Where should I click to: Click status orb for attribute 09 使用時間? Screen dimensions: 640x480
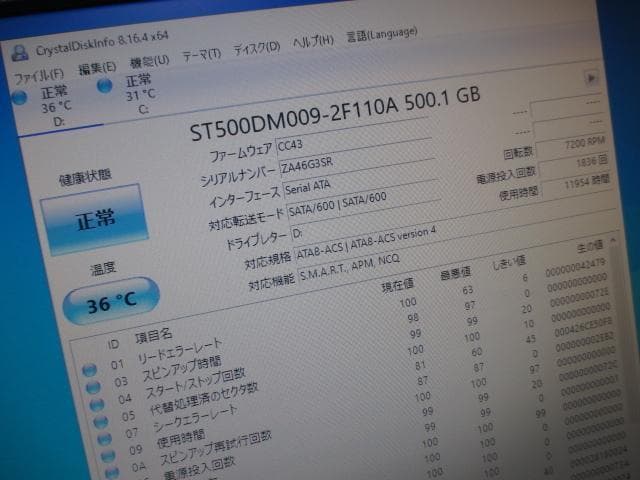[108, 456]
